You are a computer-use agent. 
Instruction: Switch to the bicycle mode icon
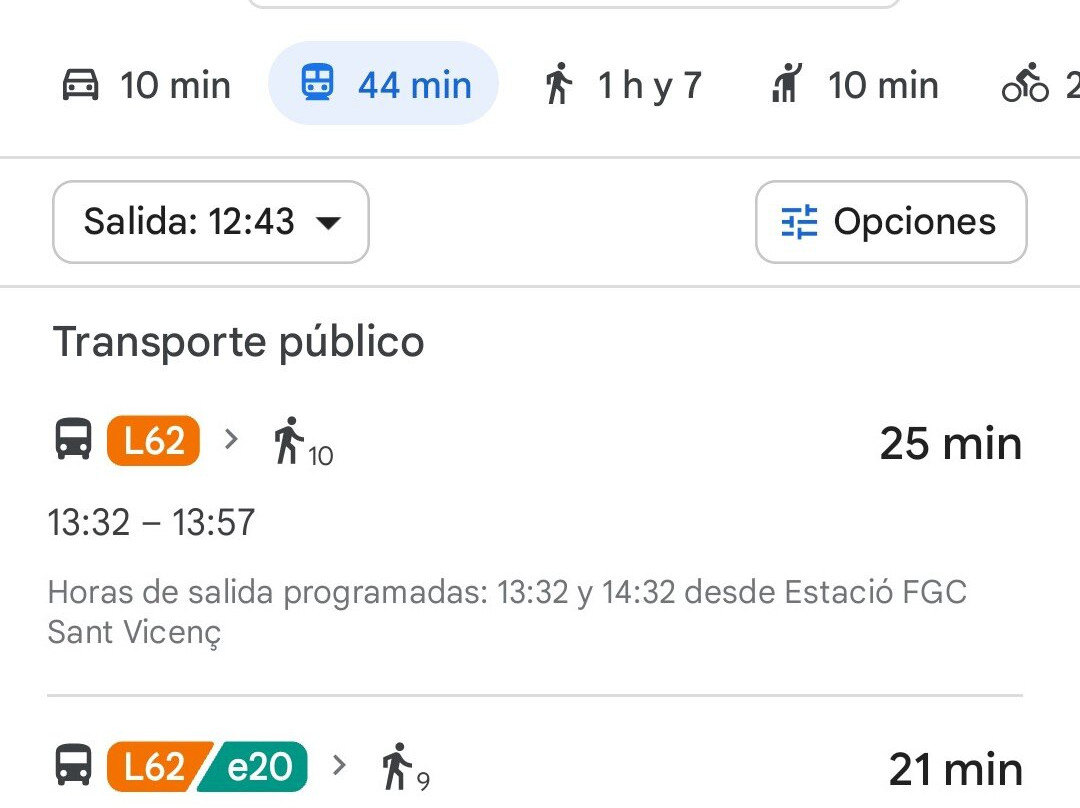pyautogui.click(x=1025, y=84)
